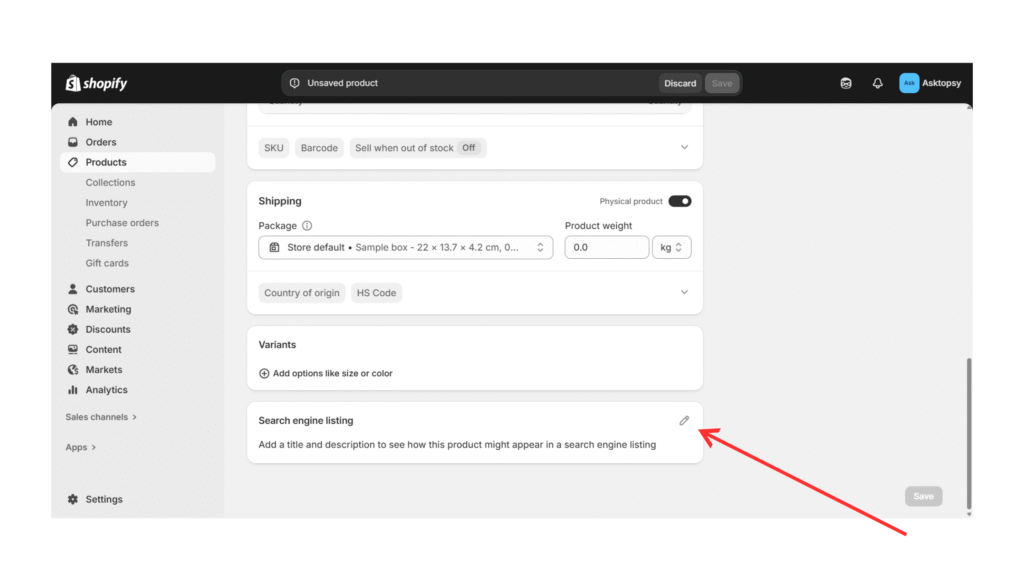Click the Product weight input field
The height and width of the screenshot is (576, 1024).
pyautogui.click(x=606, y=247)
